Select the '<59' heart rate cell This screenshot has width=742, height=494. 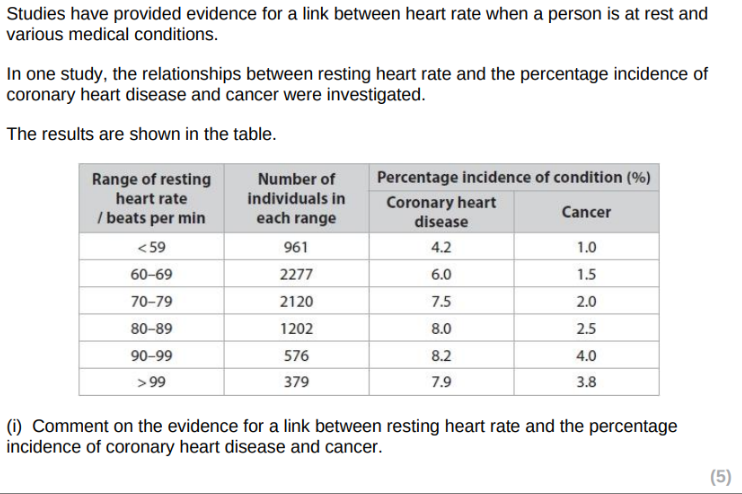(x=152, y=248)
